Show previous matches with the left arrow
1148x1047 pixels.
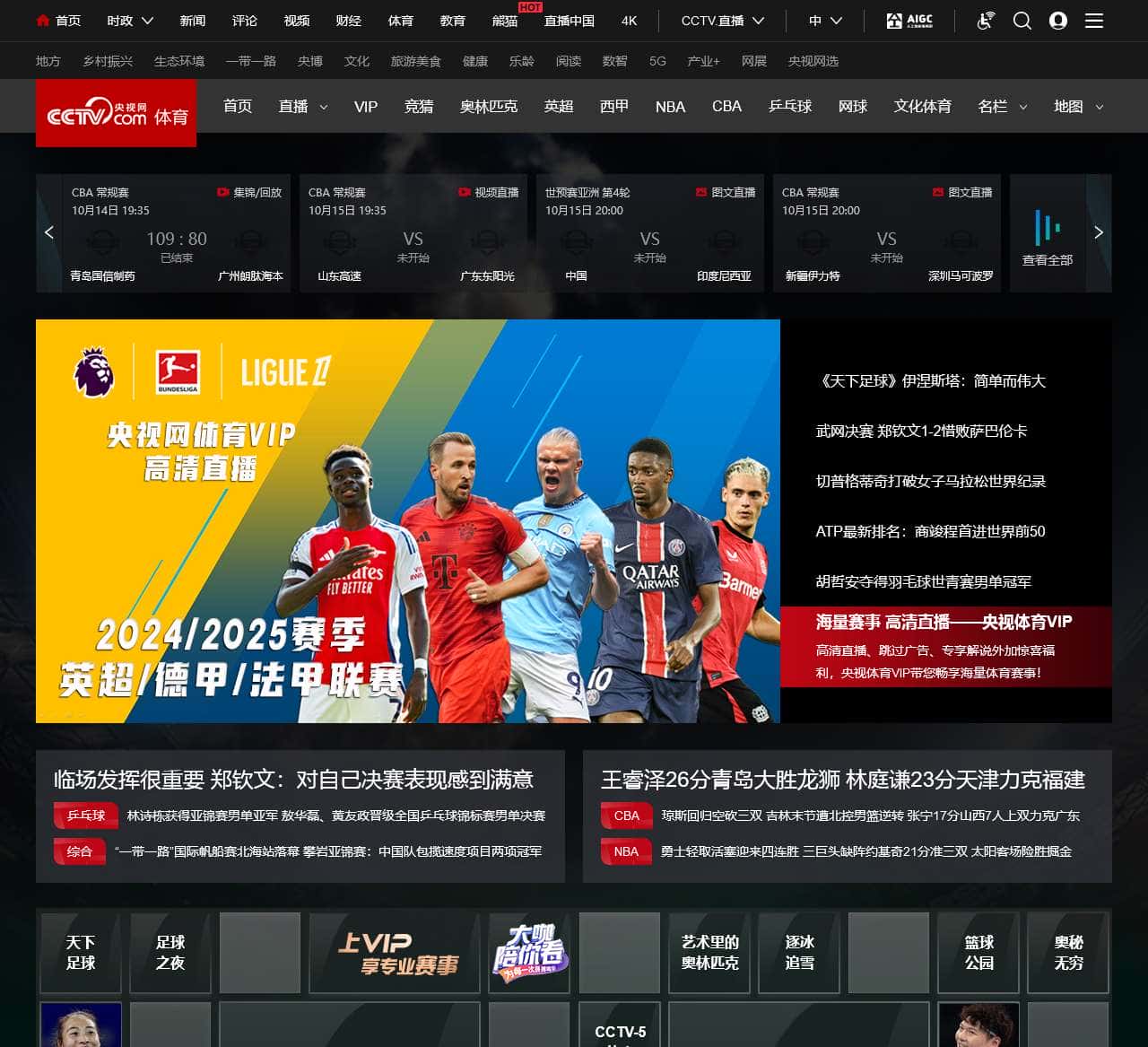pos(48,232)
